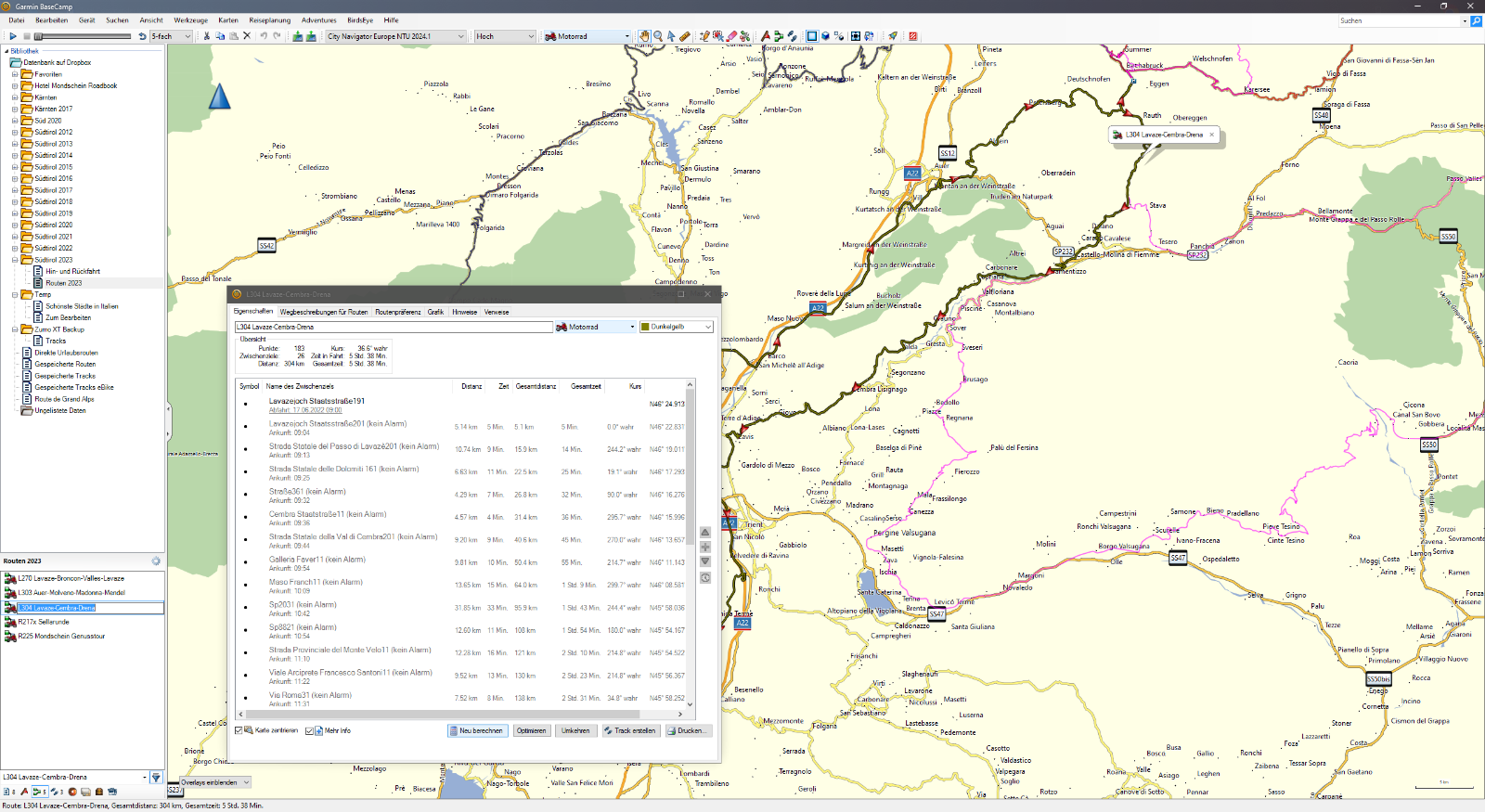Viewport: 1485px width, 812px height.
Task: Expand the 'Kärnten 2017' folder
Action: (15, 109)
